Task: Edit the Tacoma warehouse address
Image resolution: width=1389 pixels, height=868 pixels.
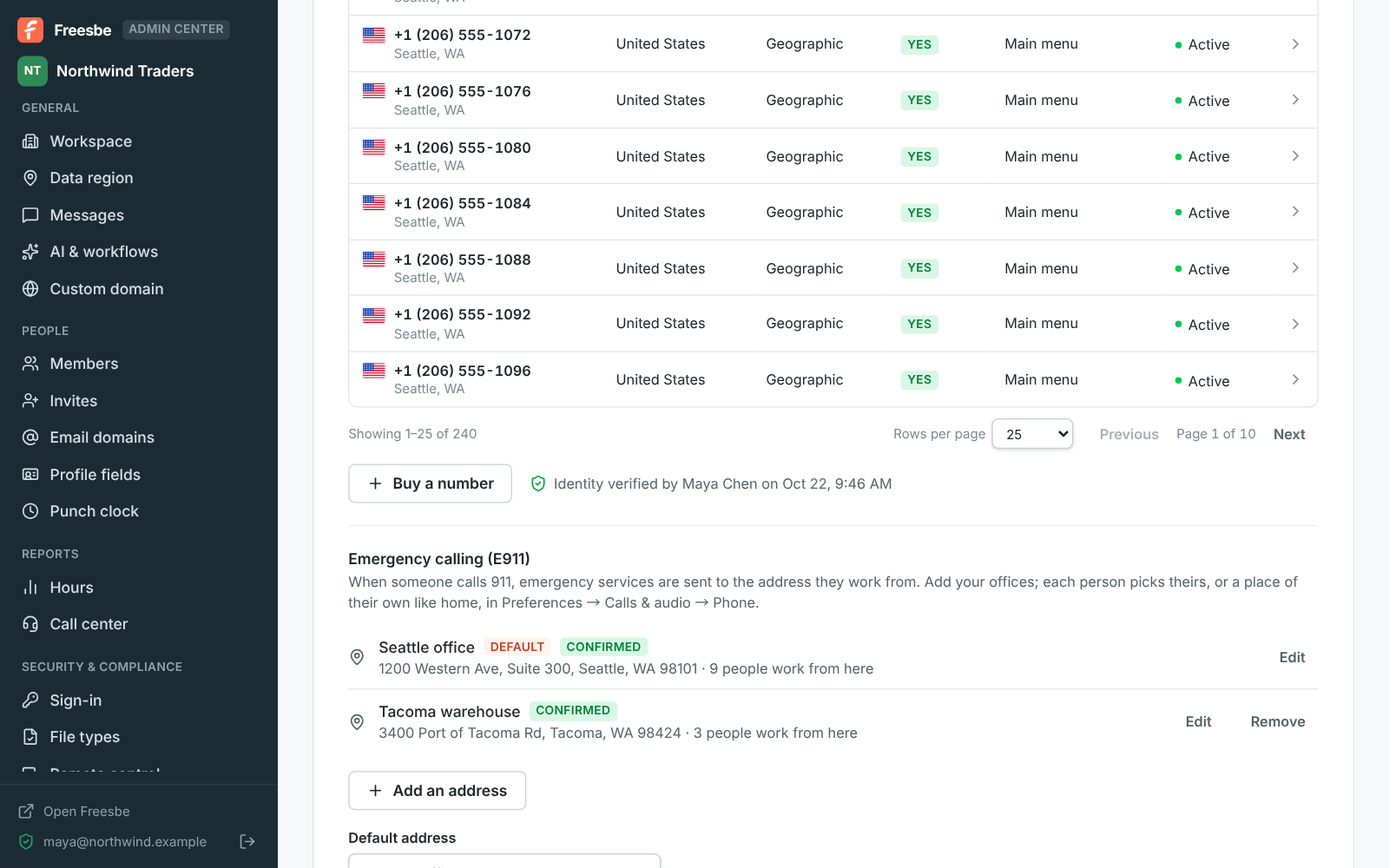Action: pyautogui.click(x=1198, y=721)
